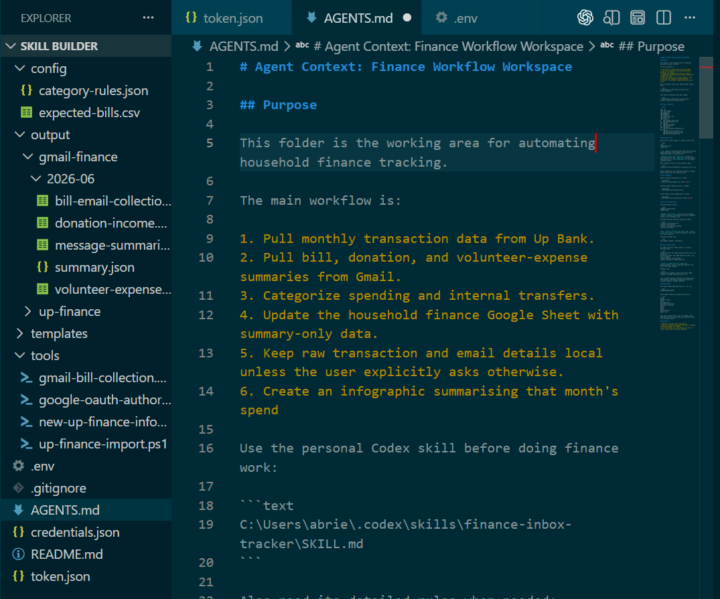Click the JSON icon of category-rules.json

point(27,90)
